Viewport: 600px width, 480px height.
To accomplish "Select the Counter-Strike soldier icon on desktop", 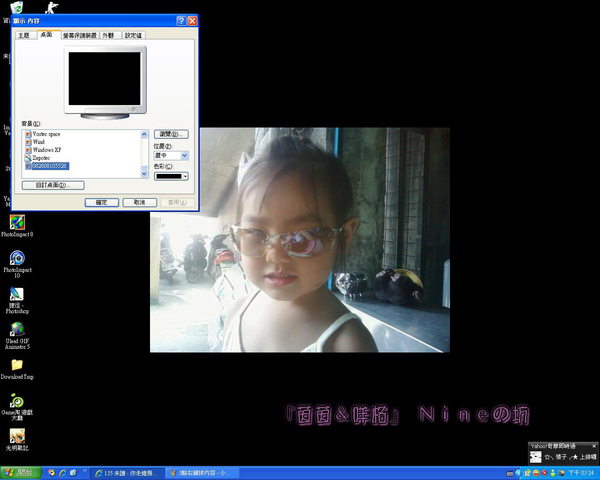I will click(x=52, y=8).
